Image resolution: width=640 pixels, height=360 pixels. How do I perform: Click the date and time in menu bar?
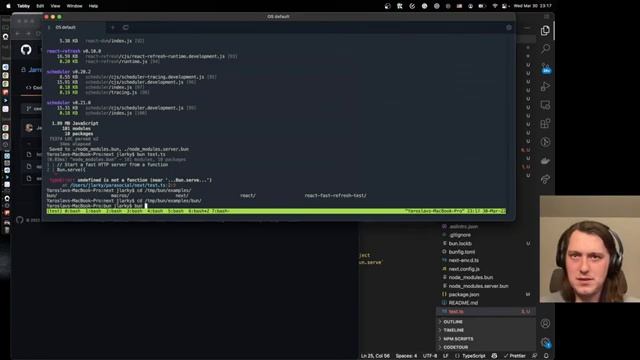[533, 6]
